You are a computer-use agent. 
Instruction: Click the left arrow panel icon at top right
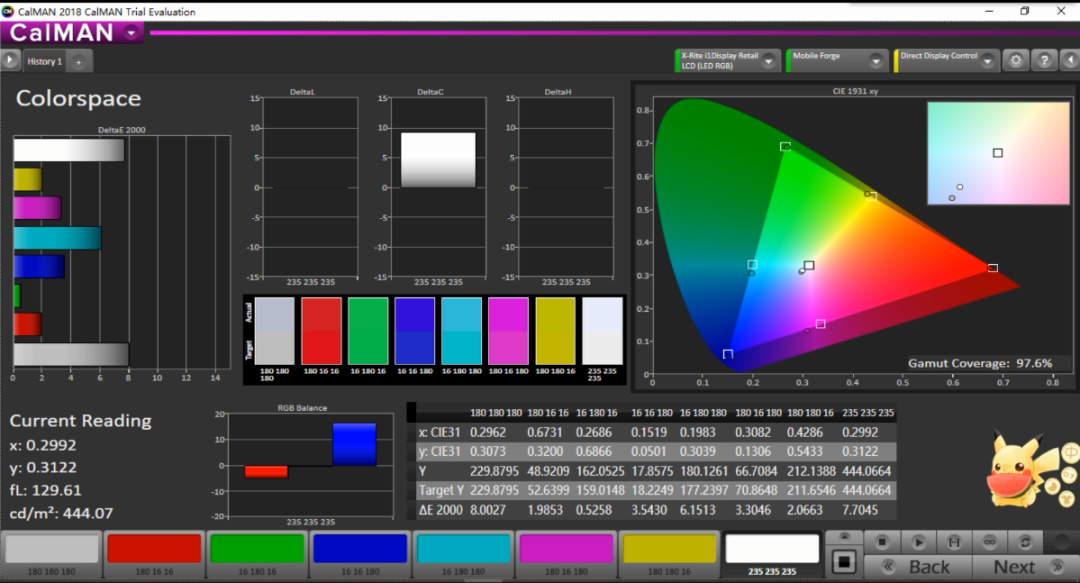pyautogui.click(x=1069, y=60)
